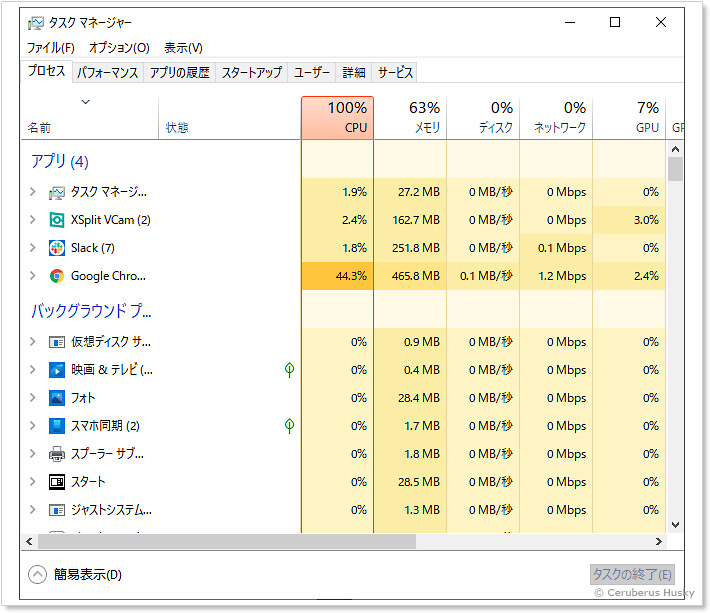The width and height of the screenshot is (710, 613).
Task: Switch to the ユーザー tab
Action: [x=312, y=72]
